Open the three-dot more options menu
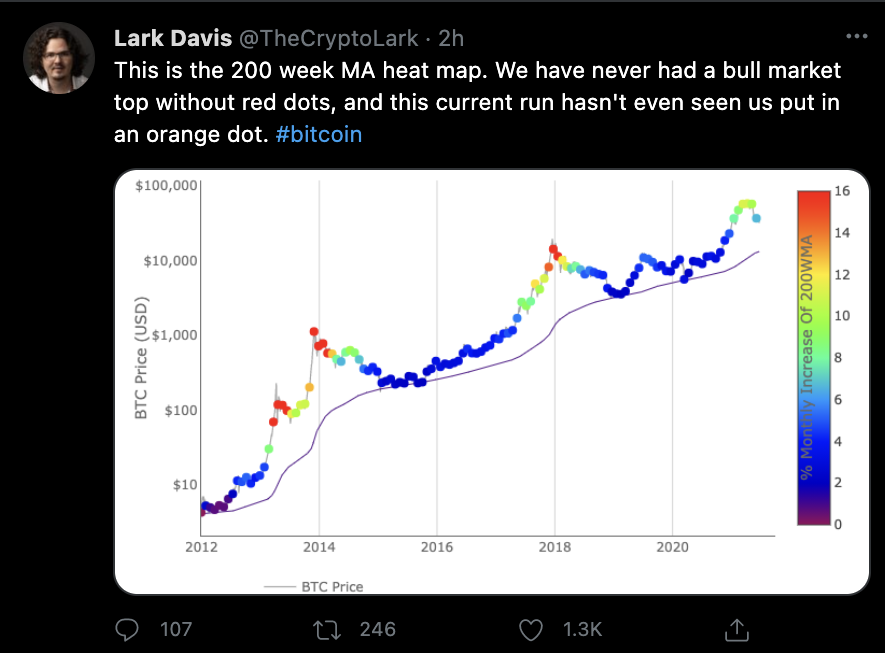The height and width of the screenshot is (653, 885). (x=857, y=37)
